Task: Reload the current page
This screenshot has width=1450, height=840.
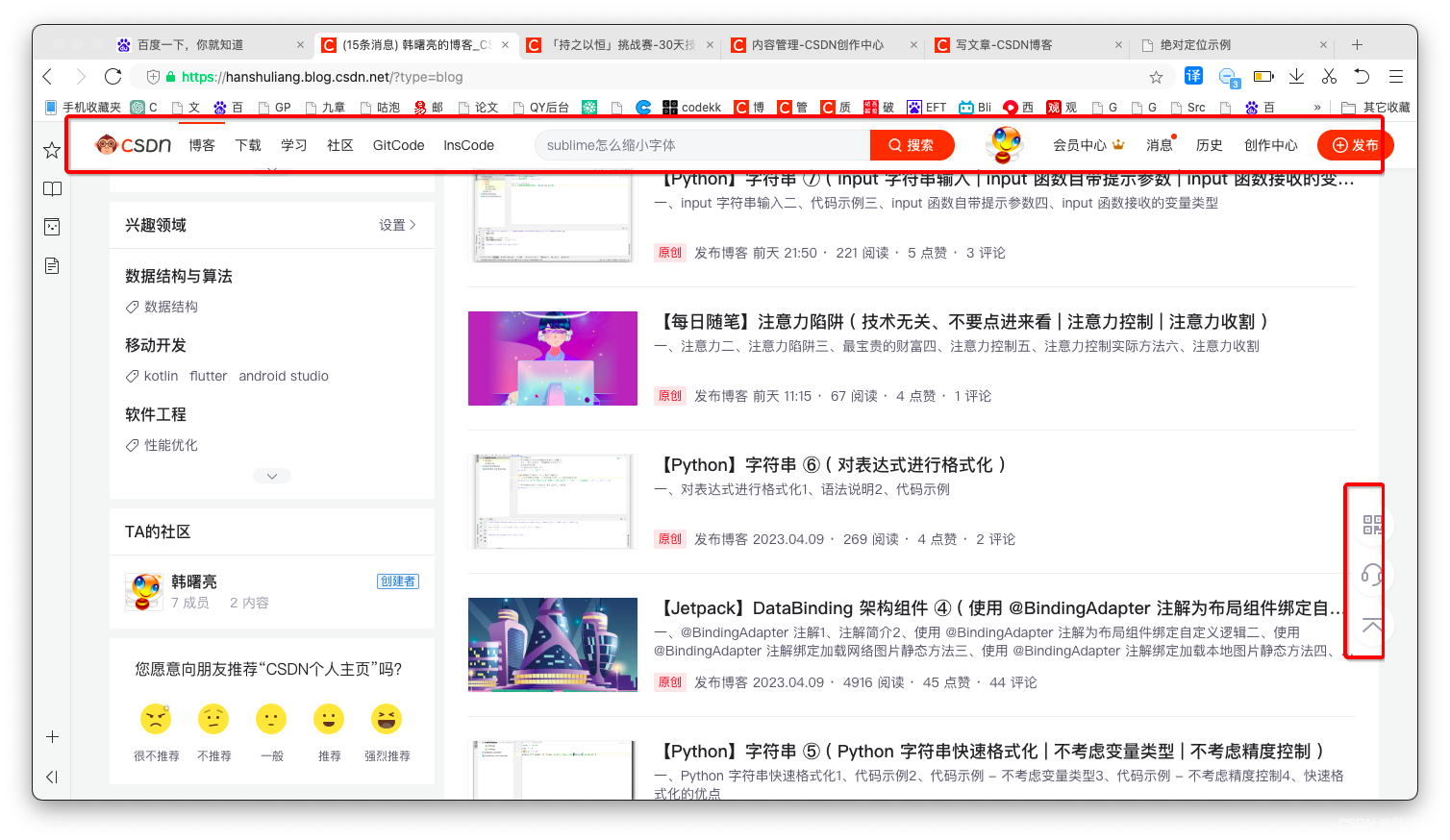Action: 112,77
